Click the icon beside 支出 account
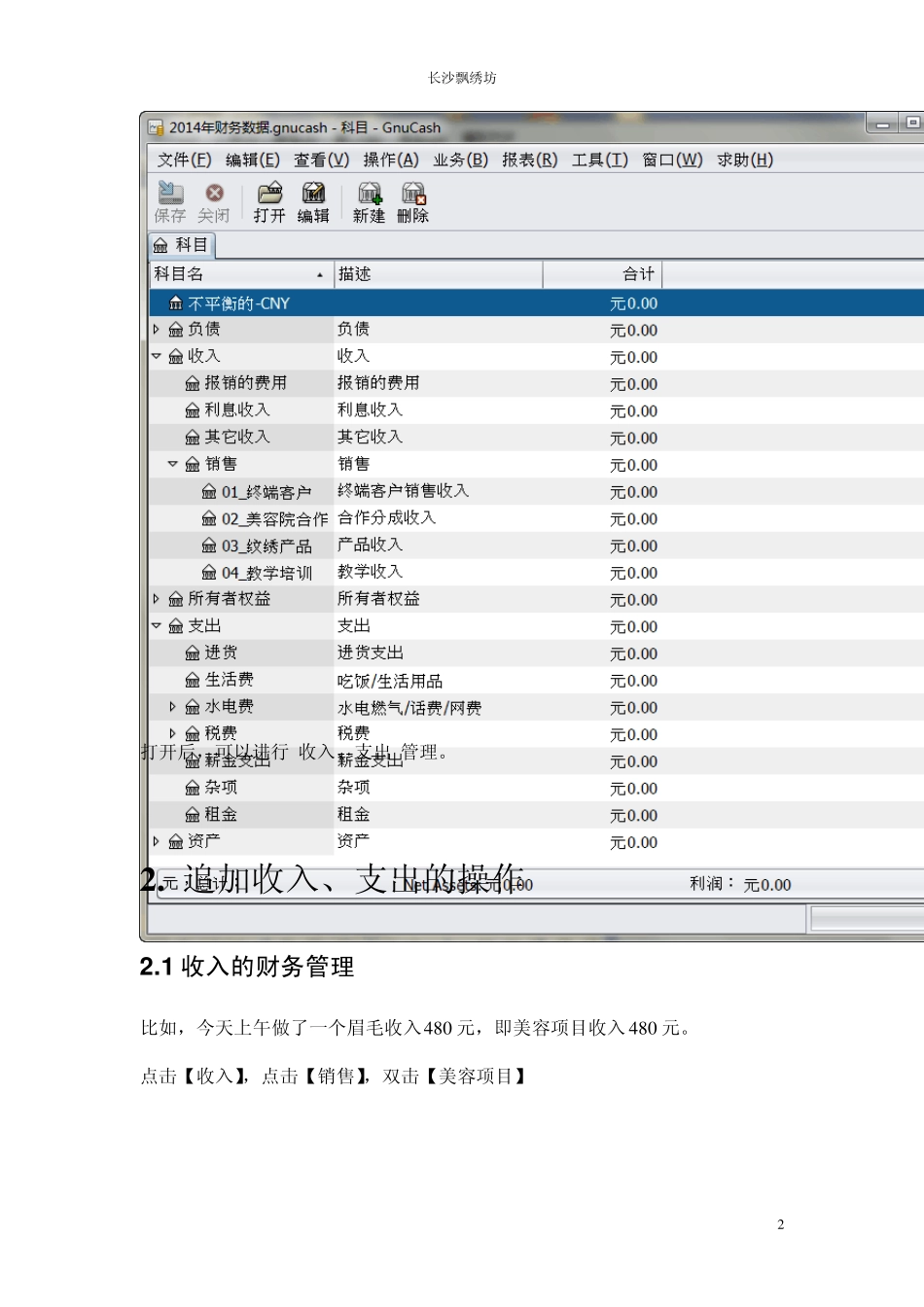The image size is (924, 1307). click(x=176, y=626)
